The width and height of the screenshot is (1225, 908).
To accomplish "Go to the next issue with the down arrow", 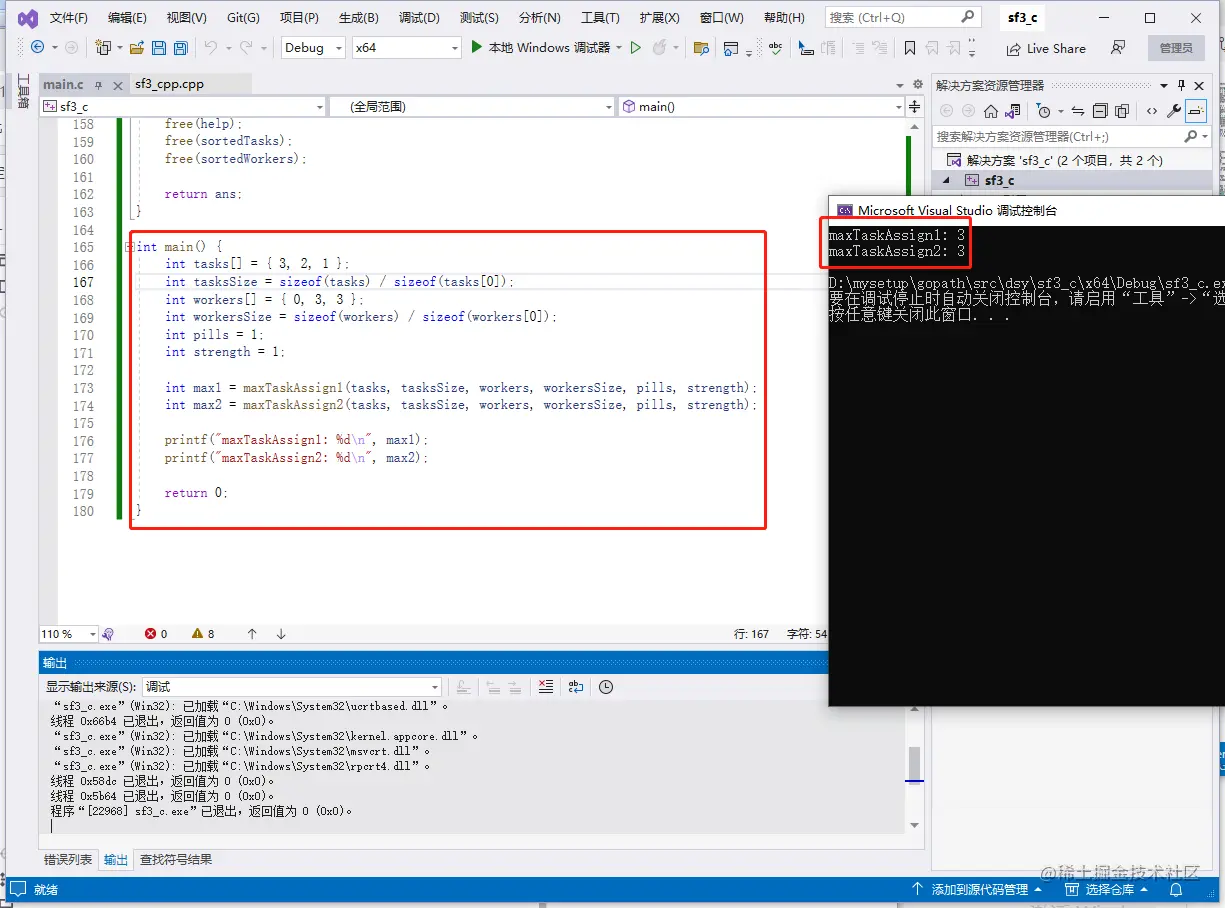I will point(281,634).
